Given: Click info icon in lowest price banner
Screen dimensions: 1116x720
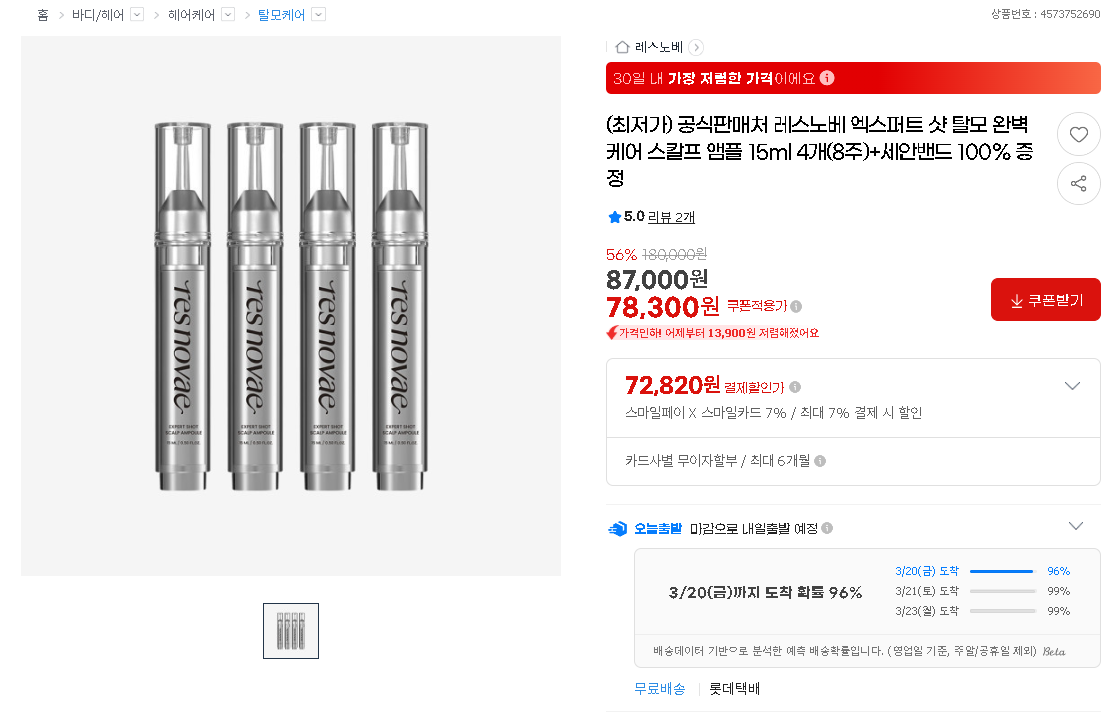Looking at the screenshot, I should tap(827, 78).
